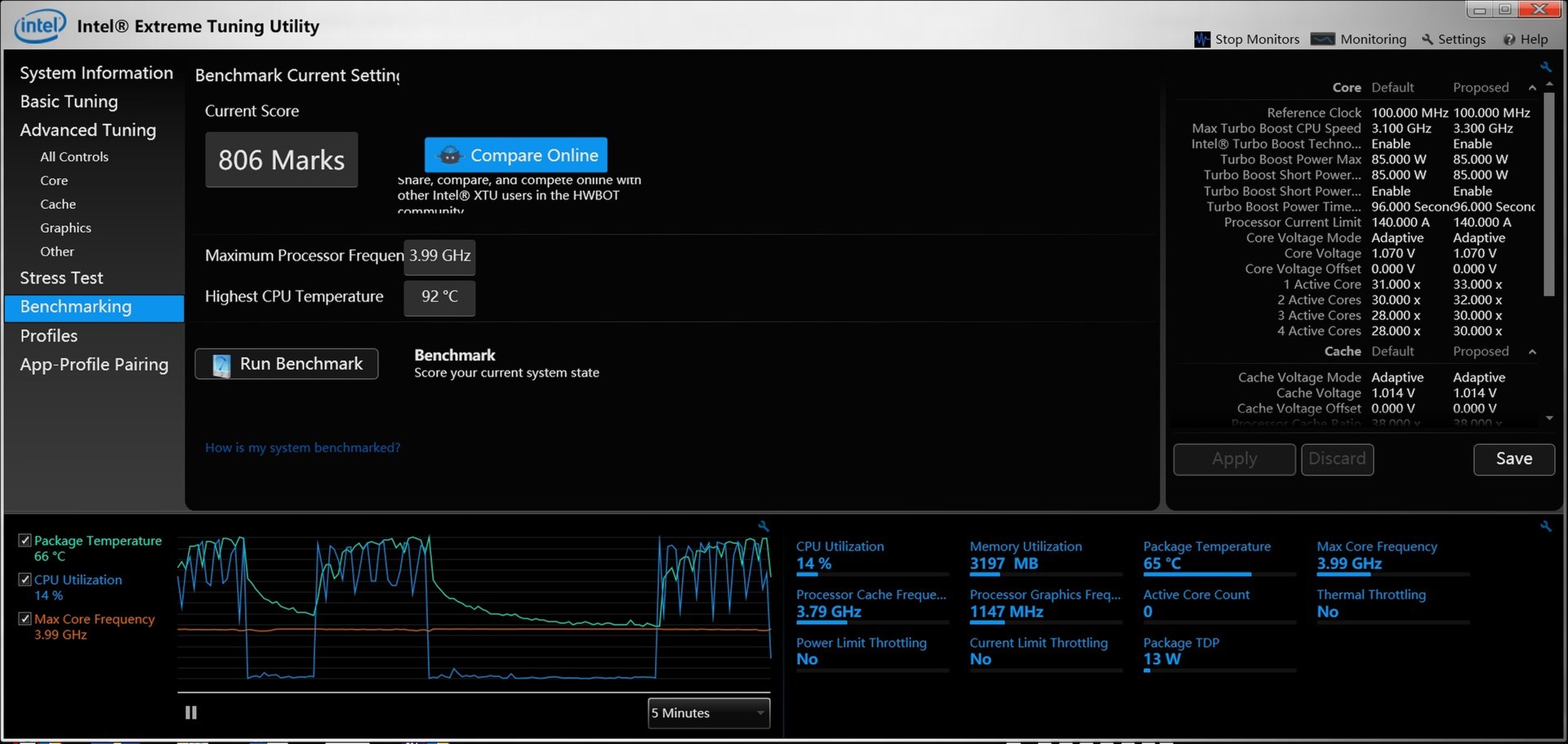Click the Package Temperature 65 °C tile
This screenshot has width=1568, height=744.
(x=1219, y=556)
